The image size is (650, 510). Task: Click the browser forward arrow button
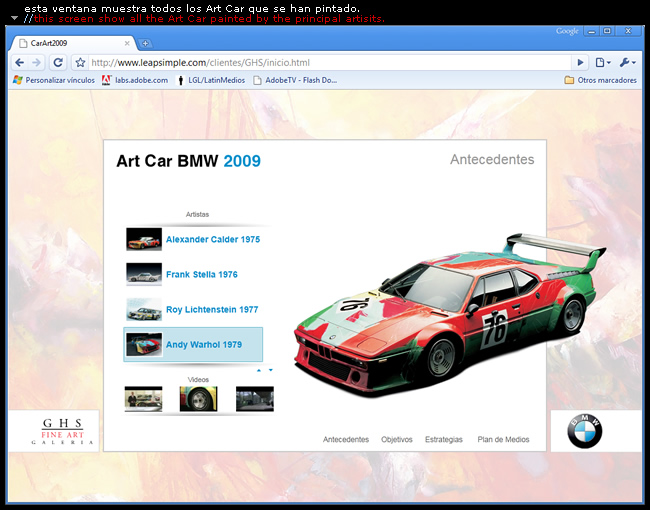pos(37,62)
